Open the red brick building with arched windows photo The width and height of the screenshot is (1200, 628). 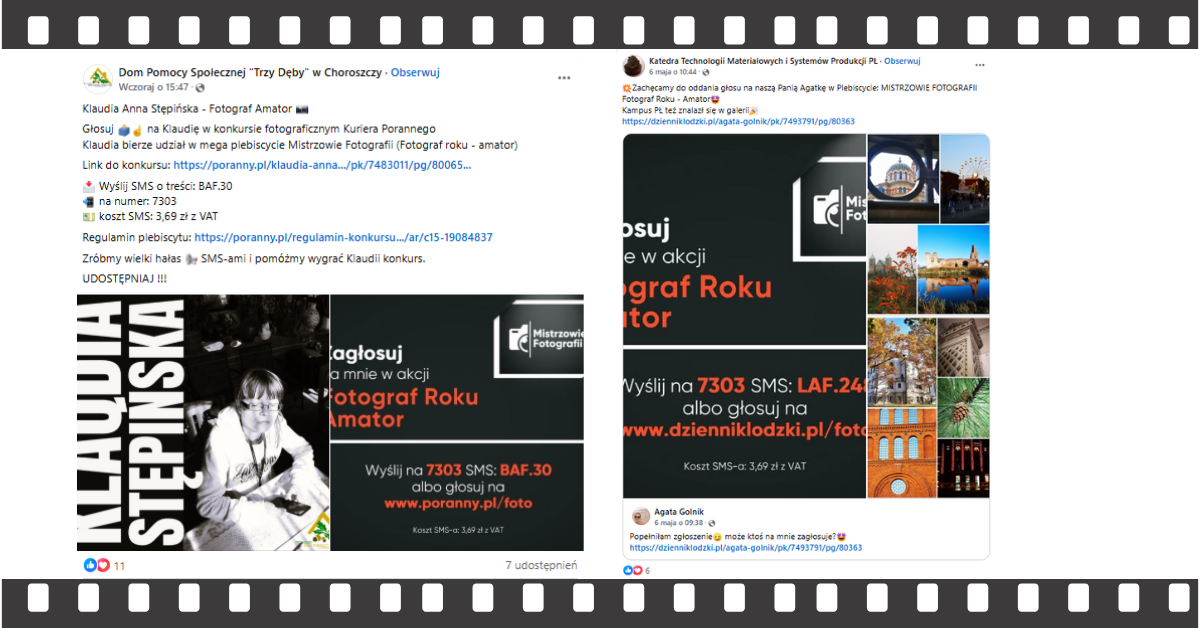(901, 452)
